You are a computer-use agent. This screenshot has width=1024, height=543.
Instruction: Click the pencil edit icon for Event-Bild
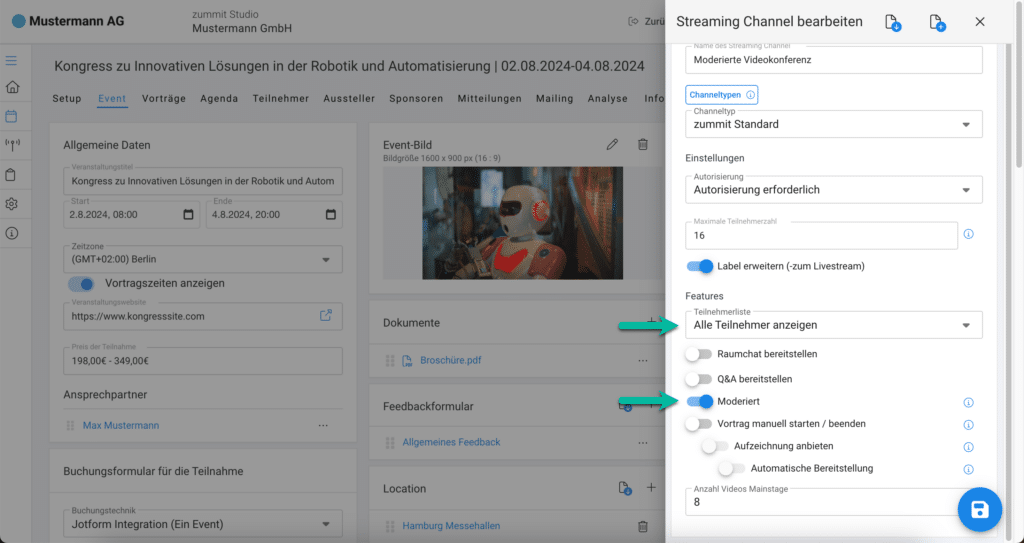click(x=612, y=145)
